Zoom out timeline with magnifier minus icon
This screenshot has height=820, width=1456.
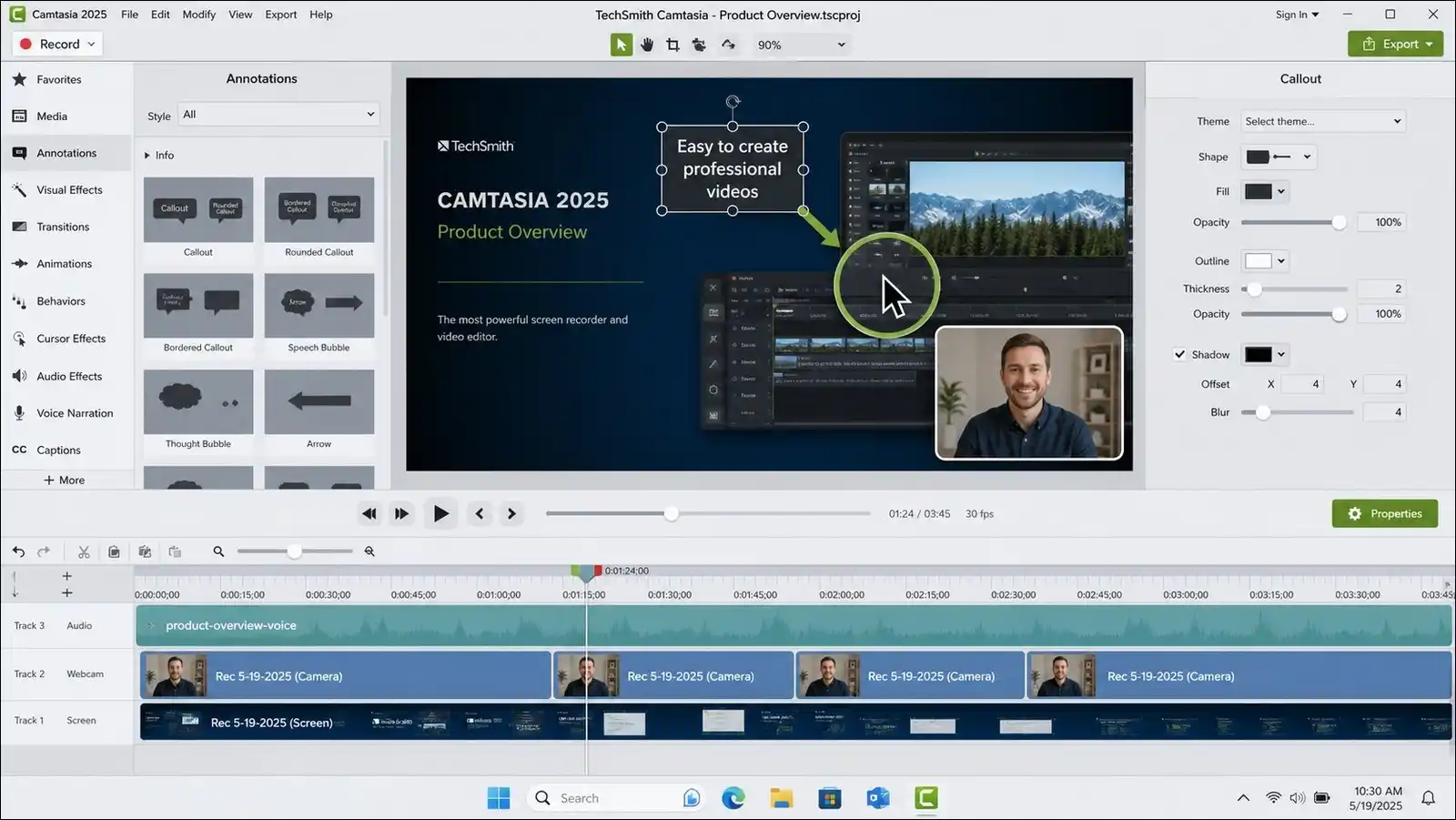(218, 552)
